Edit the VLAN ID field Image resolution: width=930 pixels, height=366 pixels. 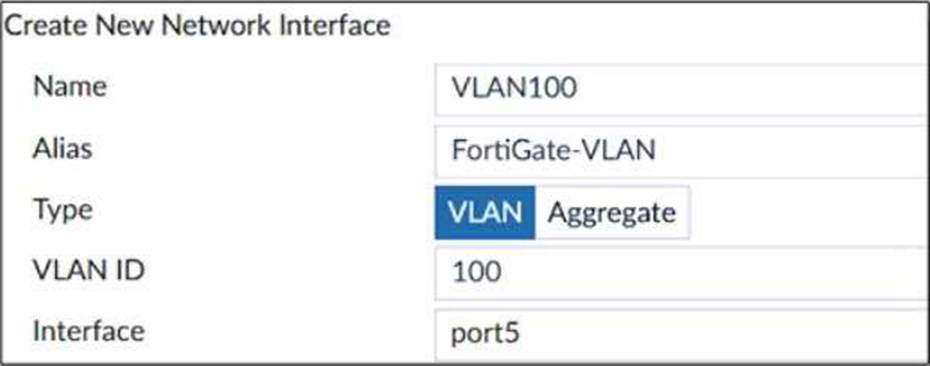682,273
